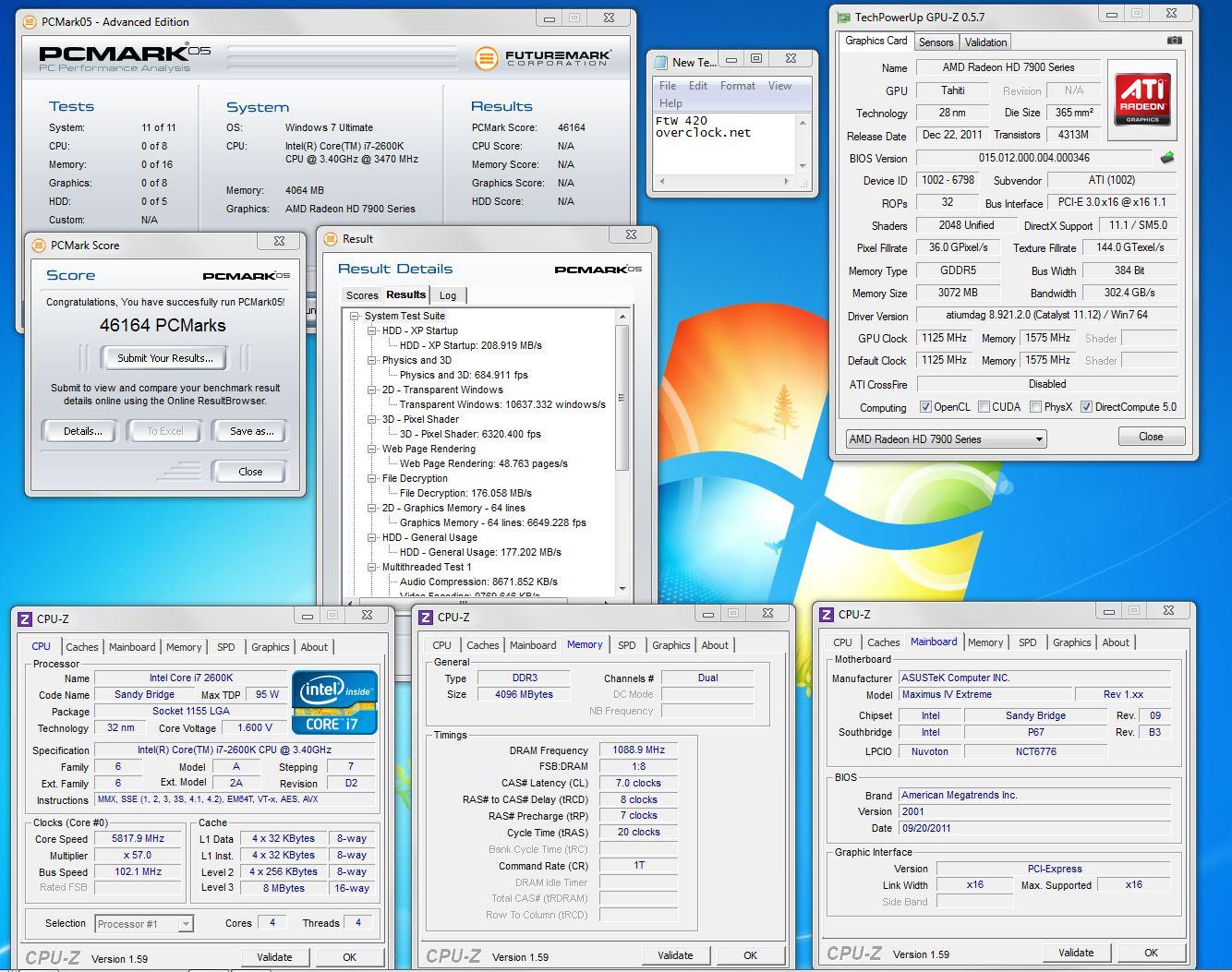This screenshot has height=972, width=1232.
Task: Click the DRAM Frequency 1088.9 MHz value
Action: (x=638, y=750)
